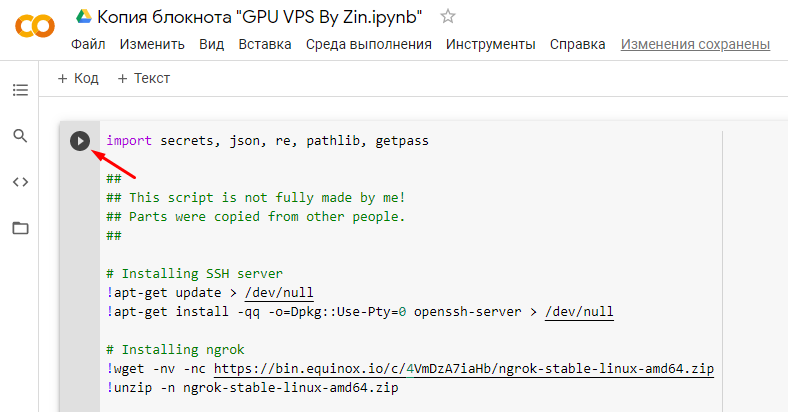Screen dimensions: 788x412
Task: Add a text cell with + Текст
Action: pos(144,78)
